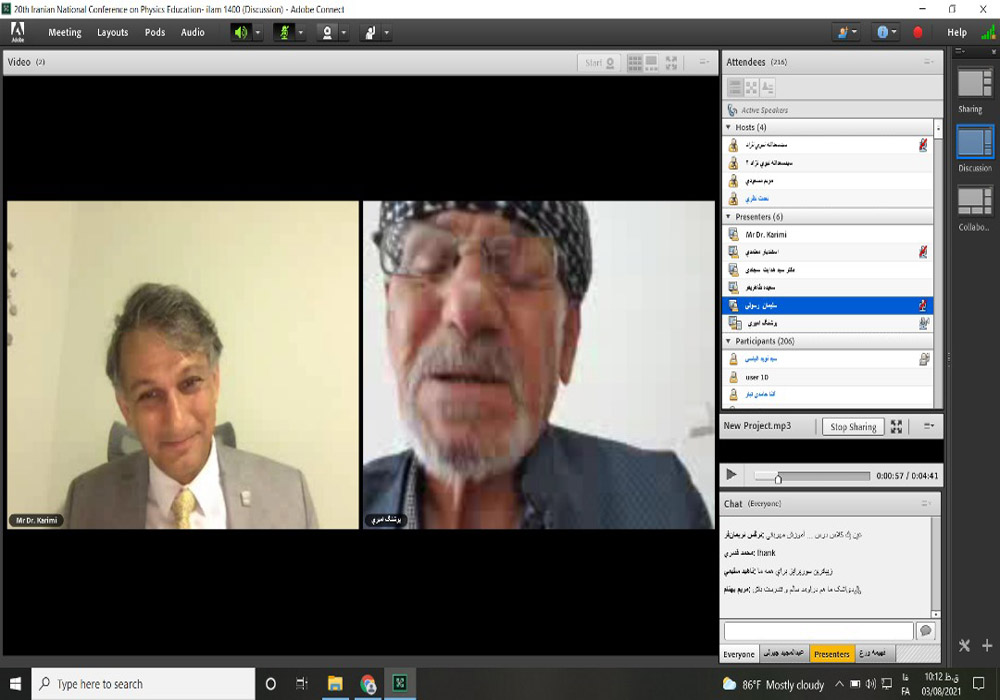Viewport: 1000px width, 700px height.
Task: Open the webcam options dropdown arrow
Action: point(344,32)
